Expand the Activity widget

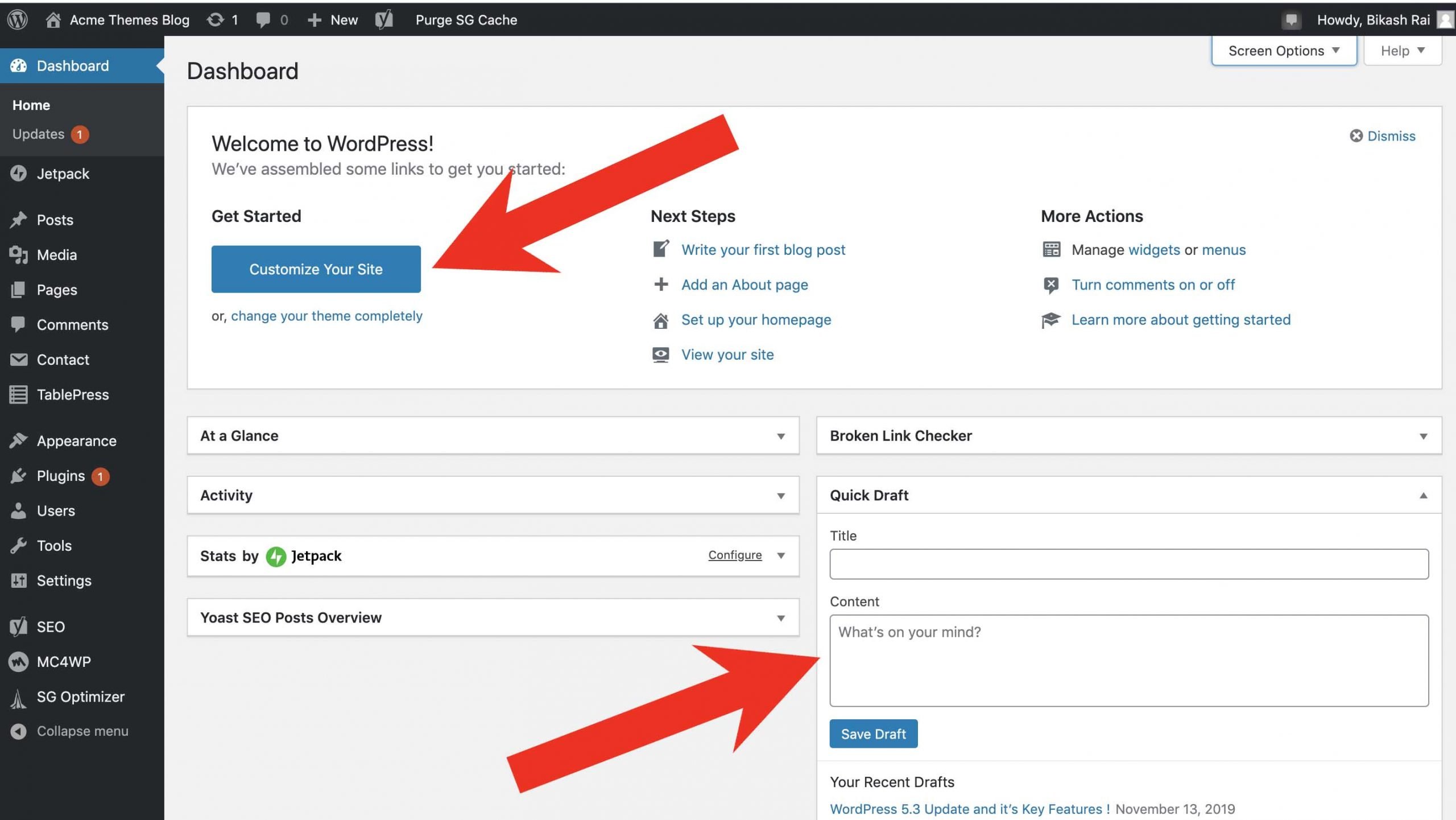(x=781, y=496)
